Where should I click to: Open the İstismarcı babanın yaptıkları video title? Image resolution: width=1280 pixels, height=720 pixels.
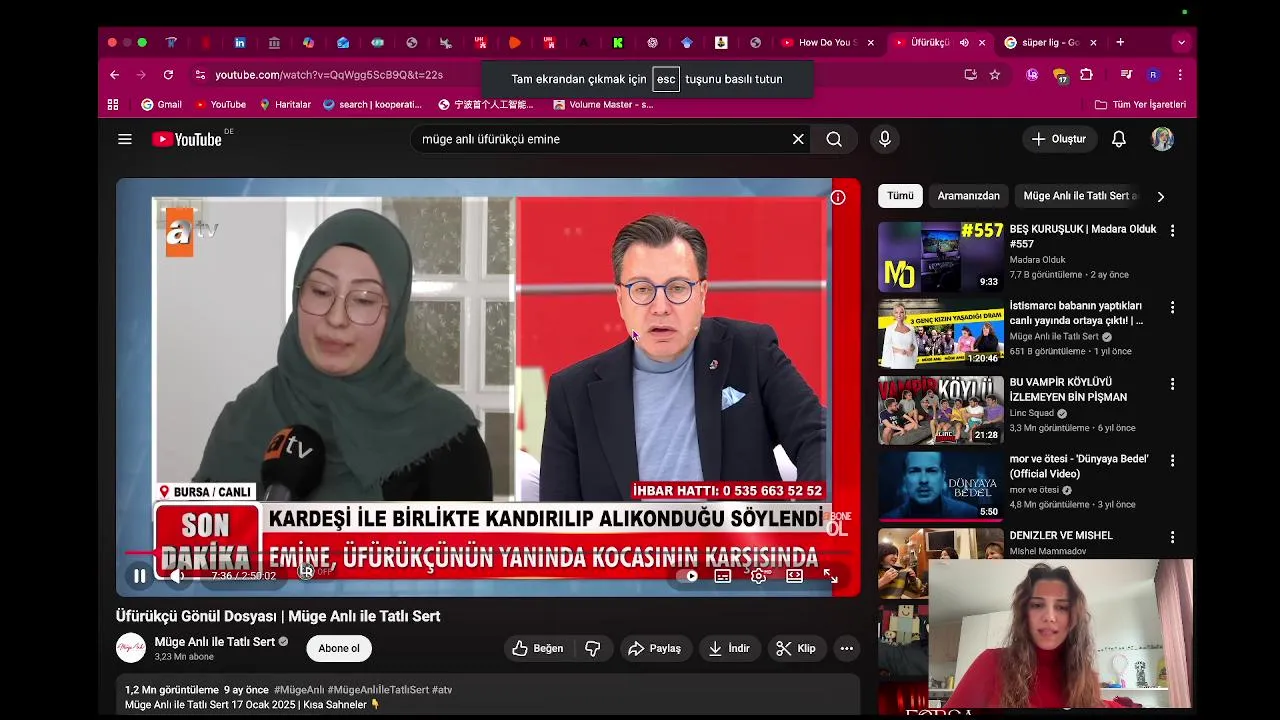click(1076, 313)
